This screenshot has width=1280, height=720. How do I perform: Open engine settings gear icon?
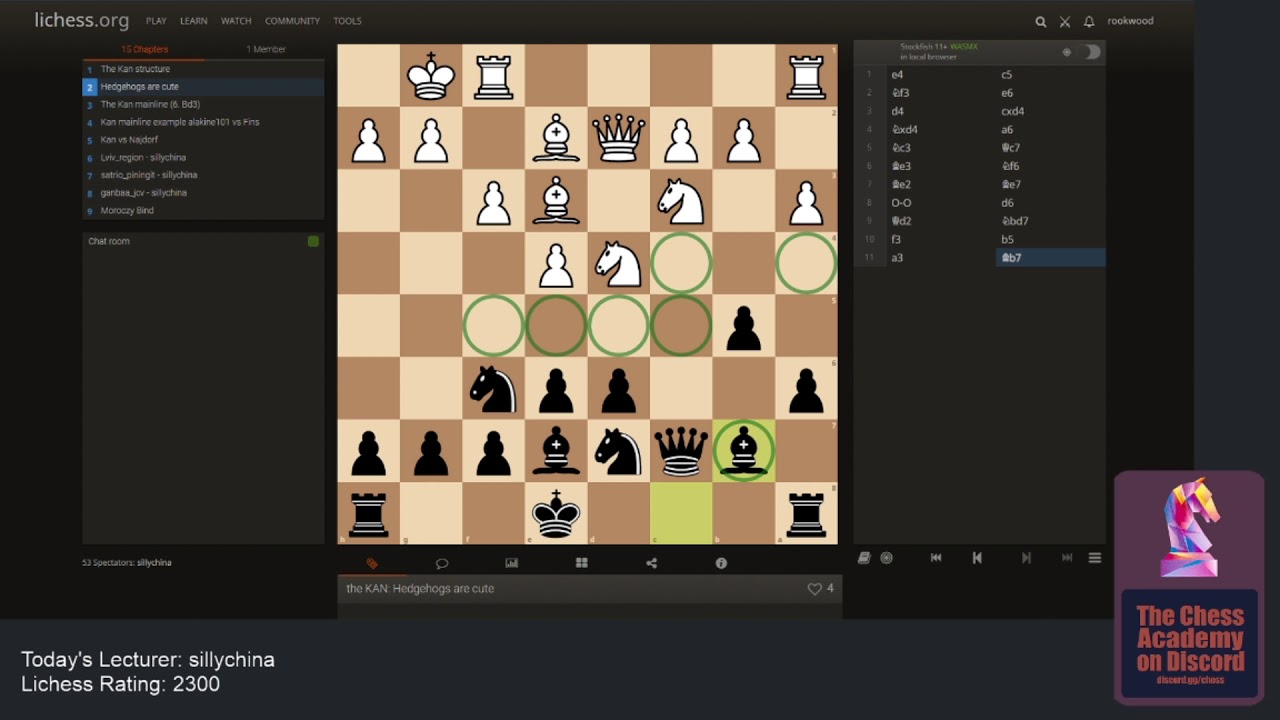[1067, 52]
